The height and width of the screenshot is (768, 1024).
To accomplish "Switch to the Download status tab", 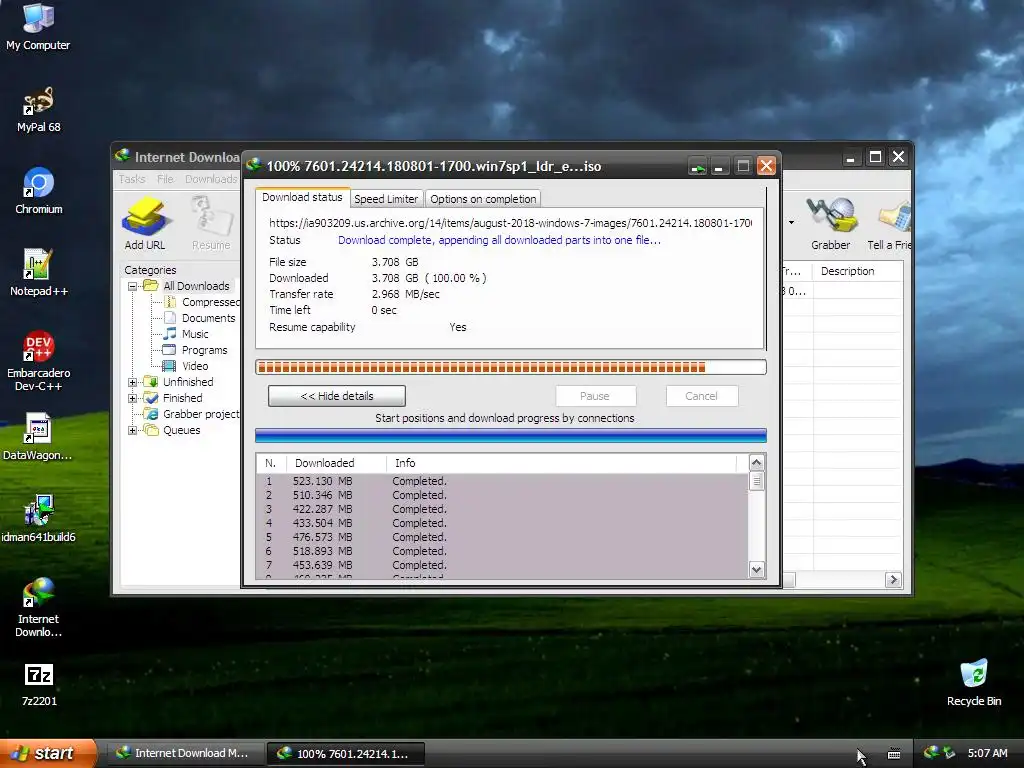I will click(x=302, y=197).
